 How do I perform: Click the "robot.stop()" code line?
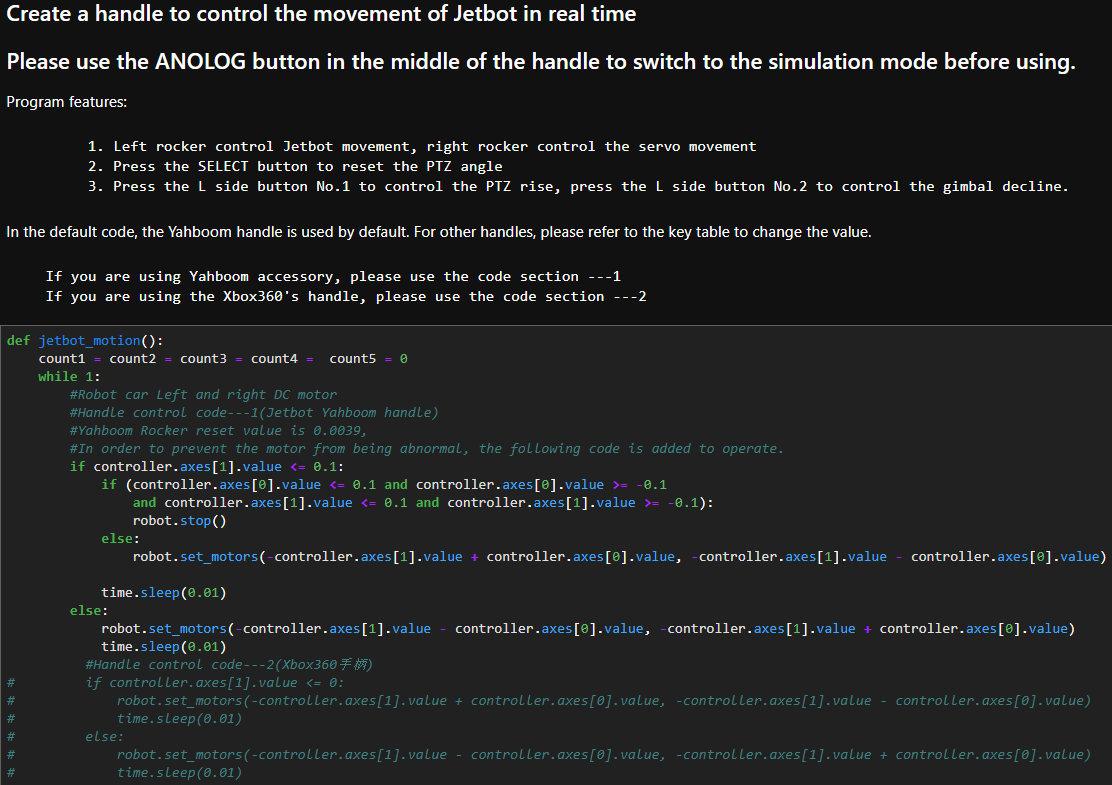(x=179, y=520)
